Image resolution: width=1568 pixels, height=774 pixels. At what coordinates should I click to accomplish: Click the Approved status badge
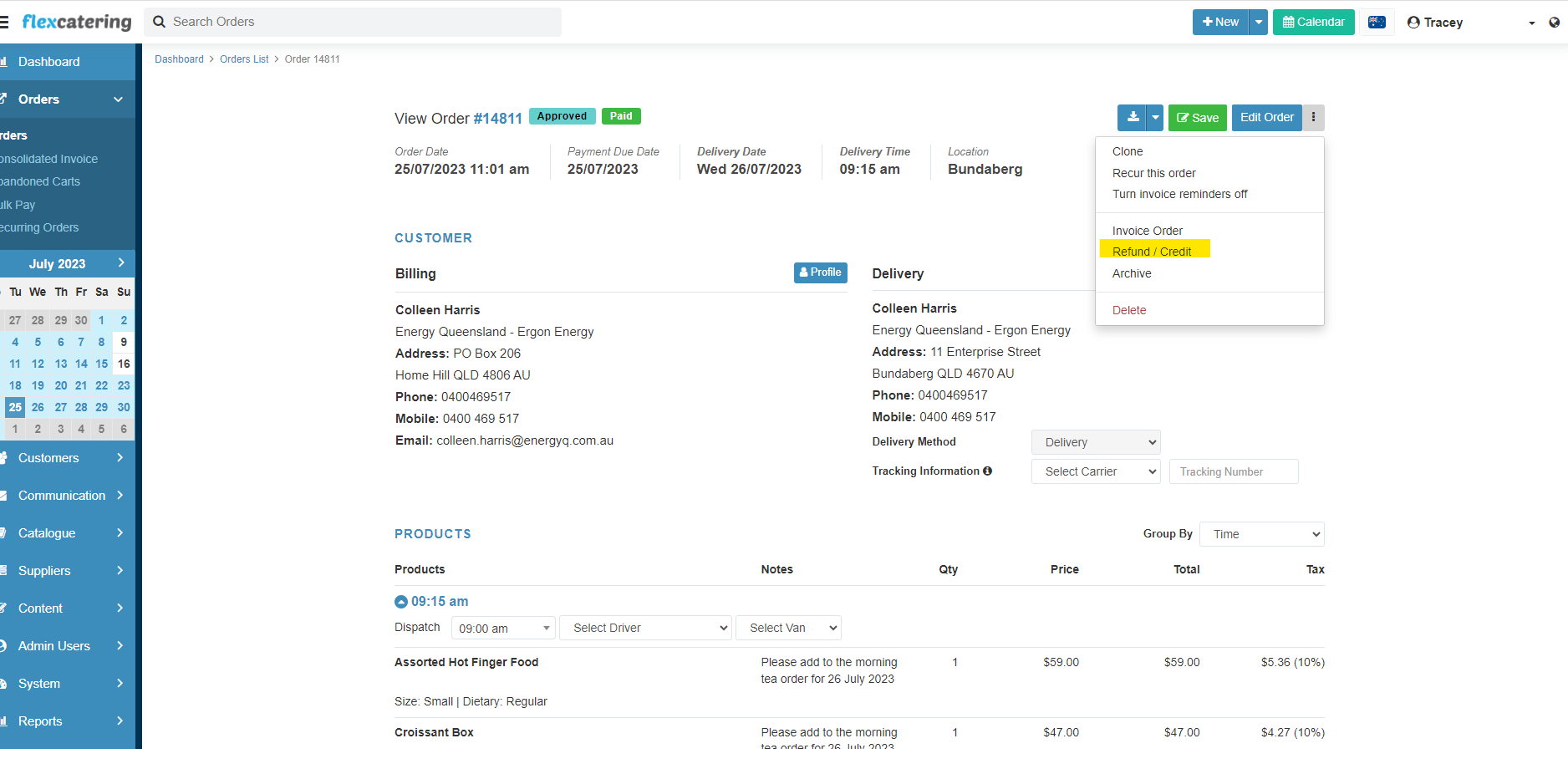[562, 116]
